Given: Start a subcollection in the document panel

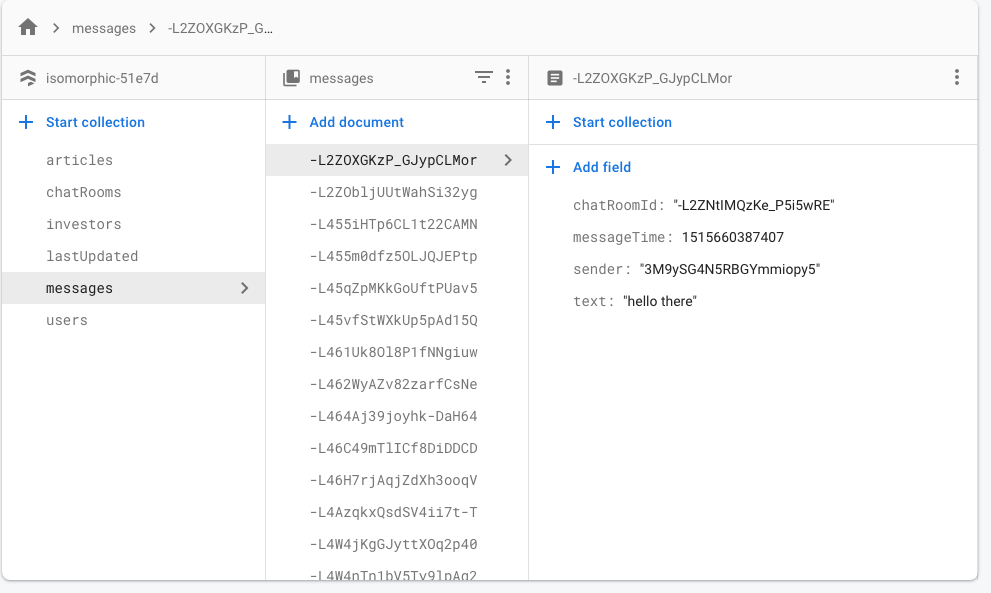Looking at the screenshot, I should click(622, 122).
